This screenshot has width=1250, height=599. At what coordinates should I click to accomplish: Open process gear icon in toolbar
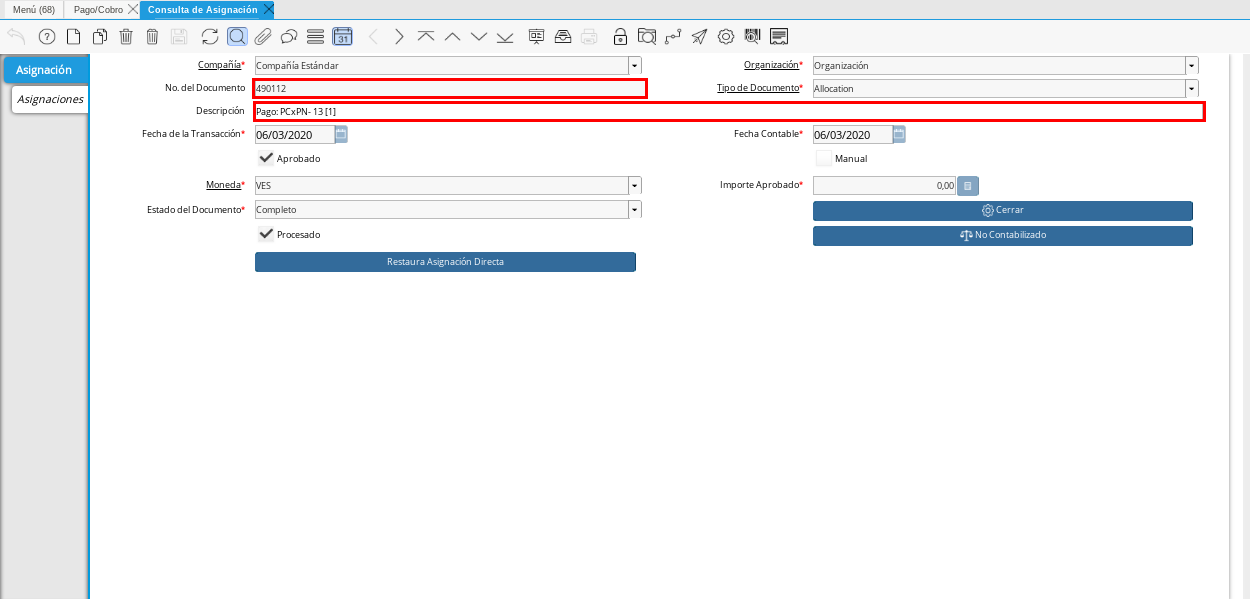click(x=726, y=37)
